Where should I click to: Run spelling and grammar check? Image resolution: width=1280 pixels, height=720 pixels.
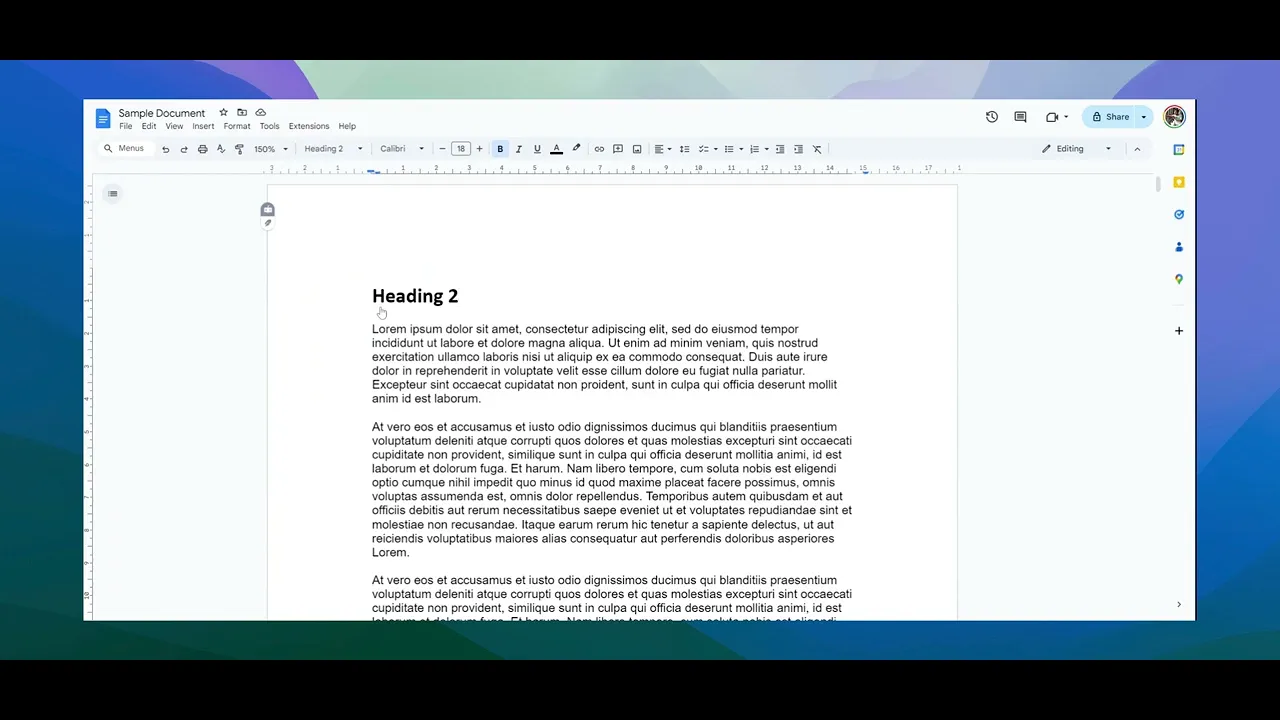pos(221,149)
